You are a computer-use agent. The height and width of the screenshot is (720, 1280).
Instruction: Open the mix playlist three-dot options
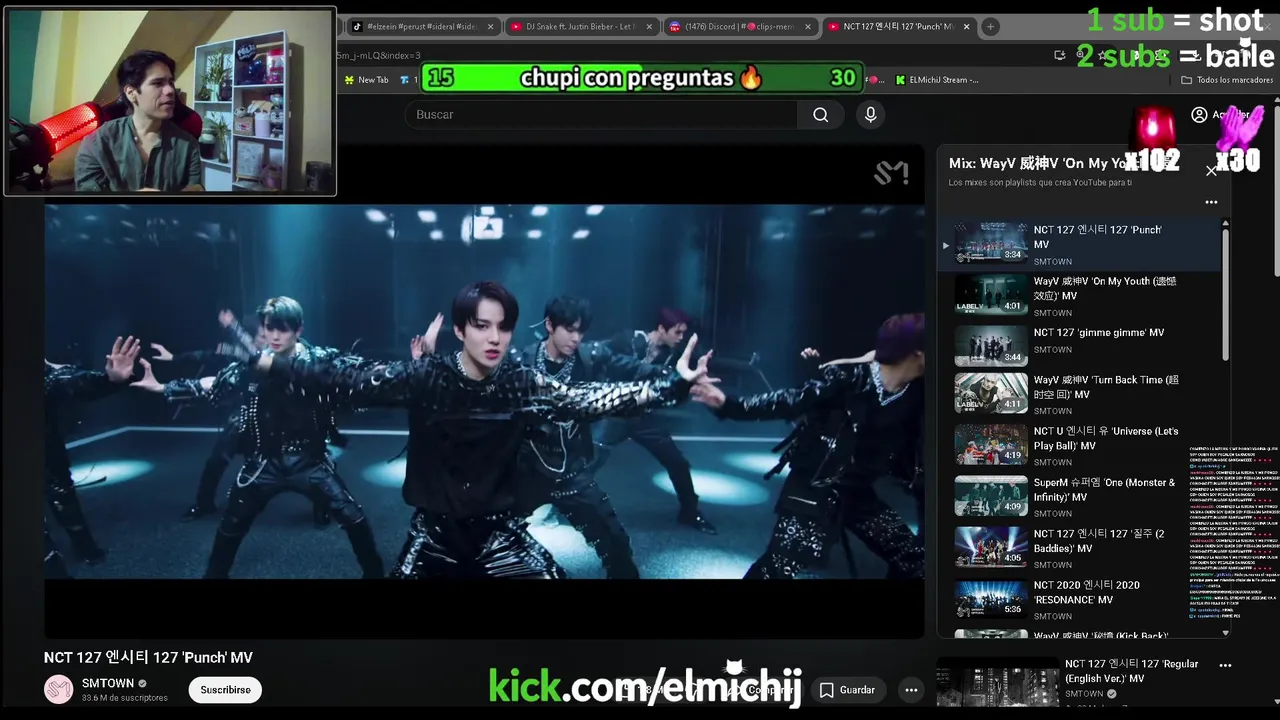click(x=1211, y=202)
